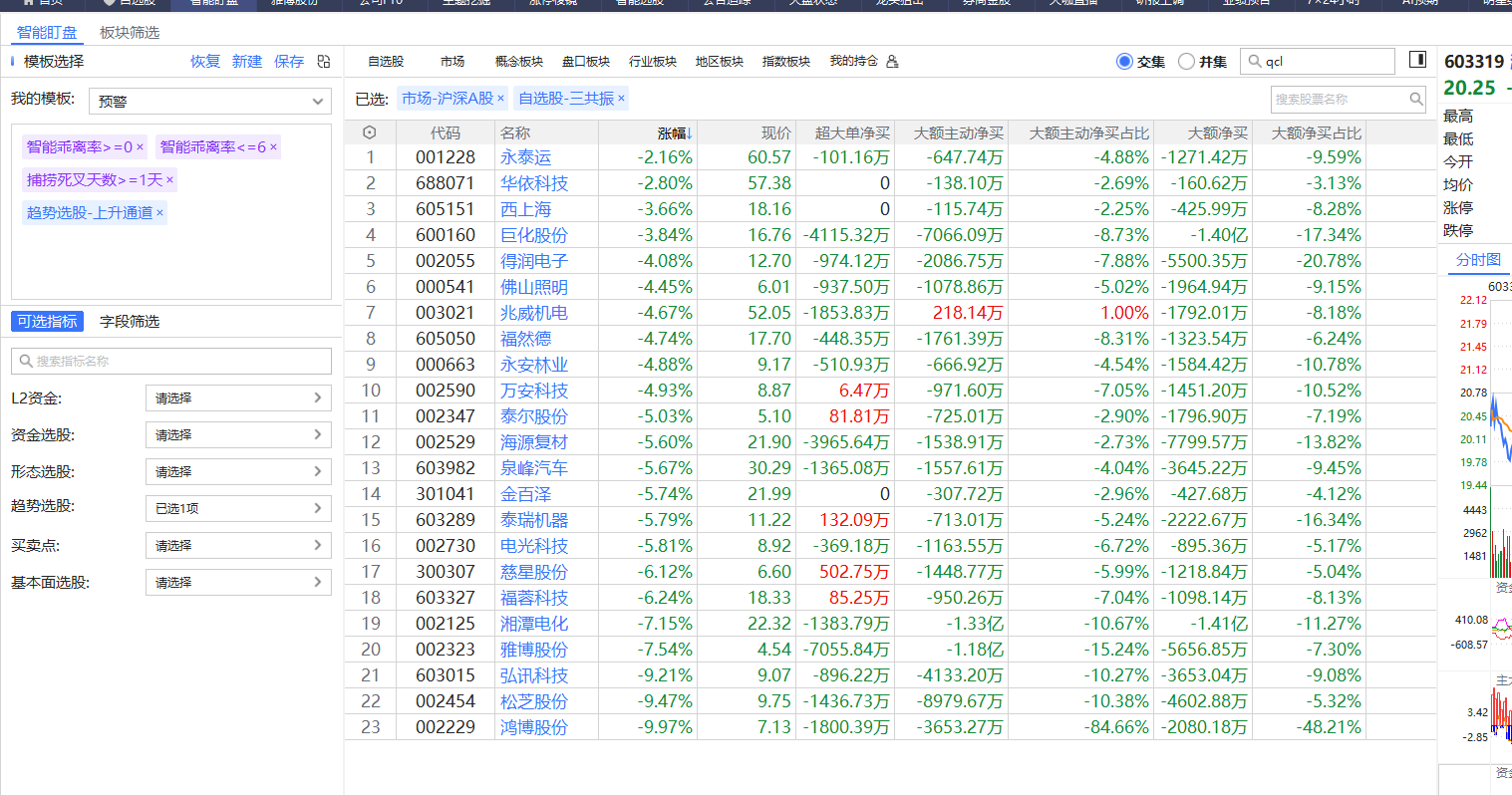The height and width of the screenshot is (795, 1512).
Task: Click the 恢复 template button
Action: coord(205,62)
